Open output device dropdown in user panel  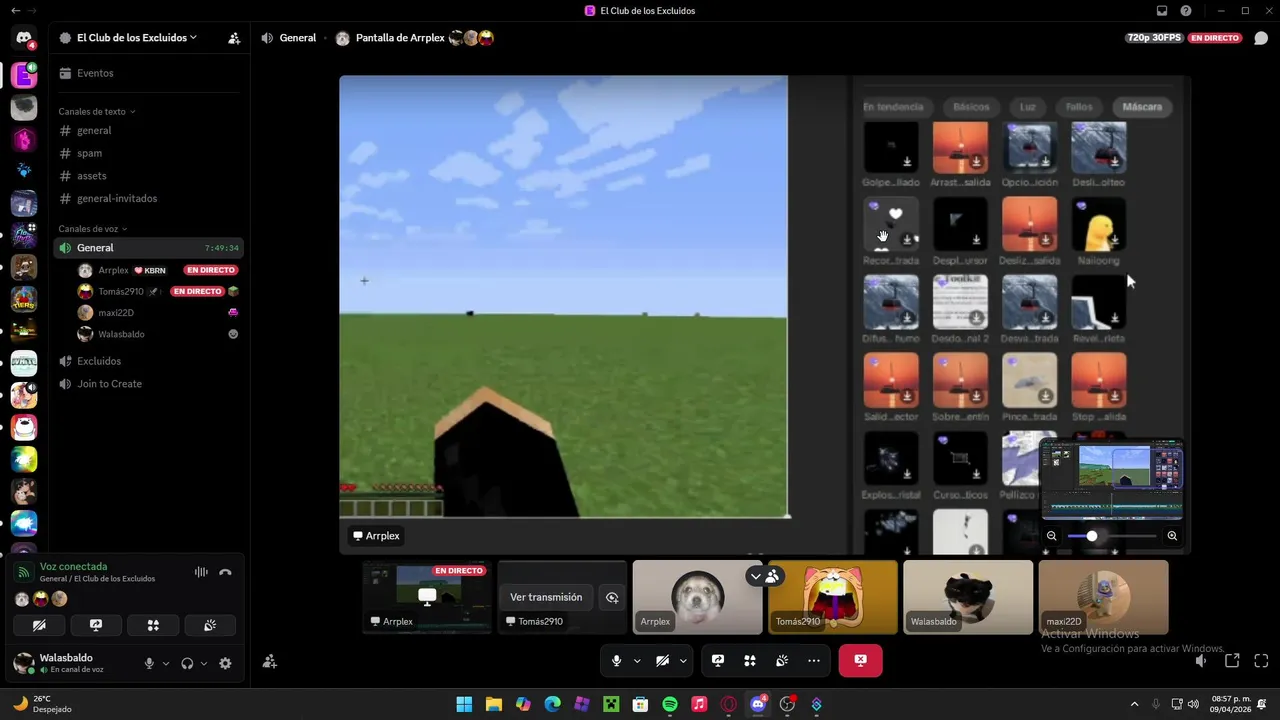(x=204, y=663)
